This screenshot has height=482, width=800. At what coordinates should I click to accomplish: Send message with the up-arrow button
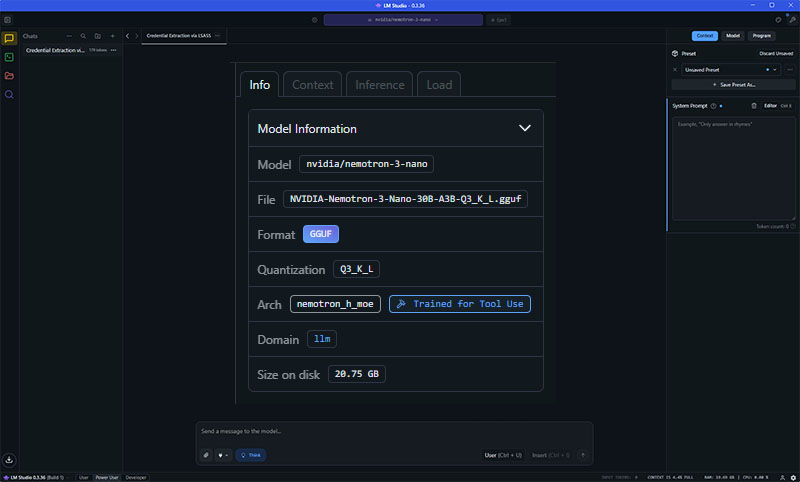pos(583,455)
